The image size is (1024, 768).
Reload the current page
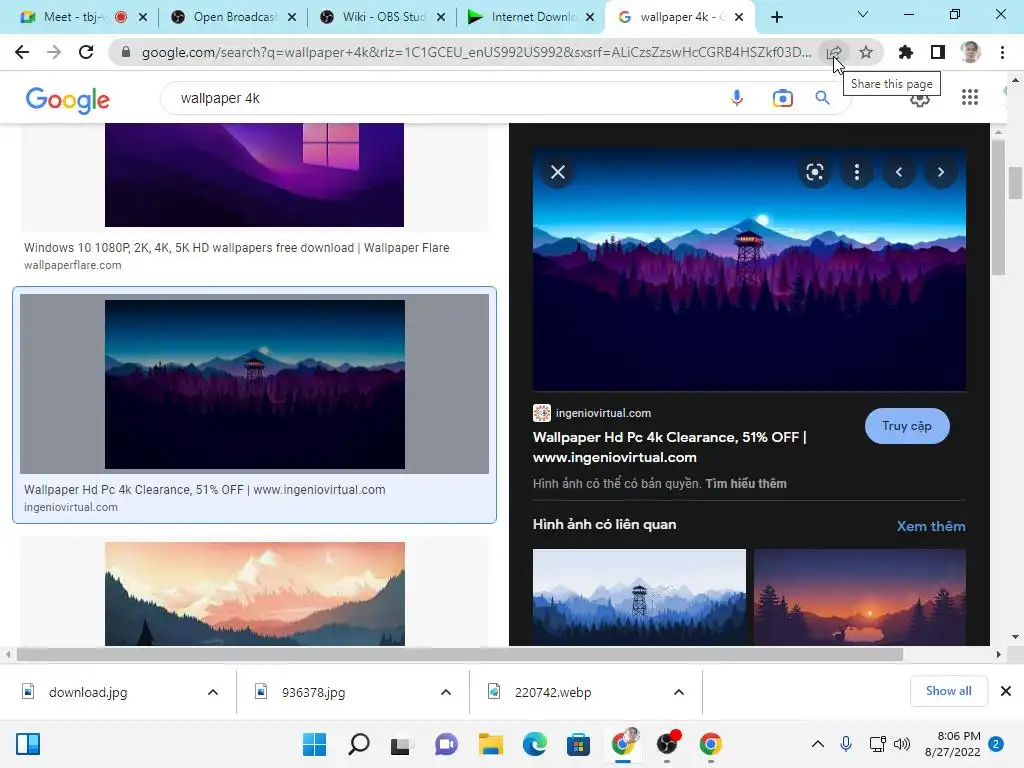click(x=86, y=52)
